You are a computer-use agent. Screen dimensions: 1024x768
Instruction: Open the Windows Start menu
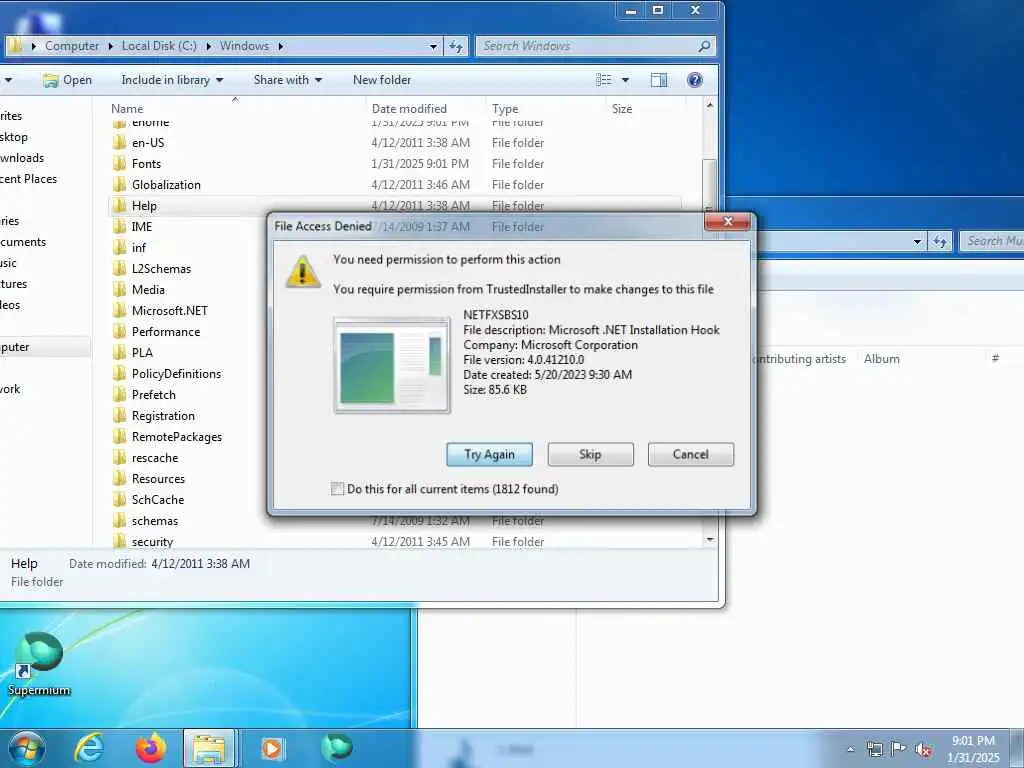27,748
